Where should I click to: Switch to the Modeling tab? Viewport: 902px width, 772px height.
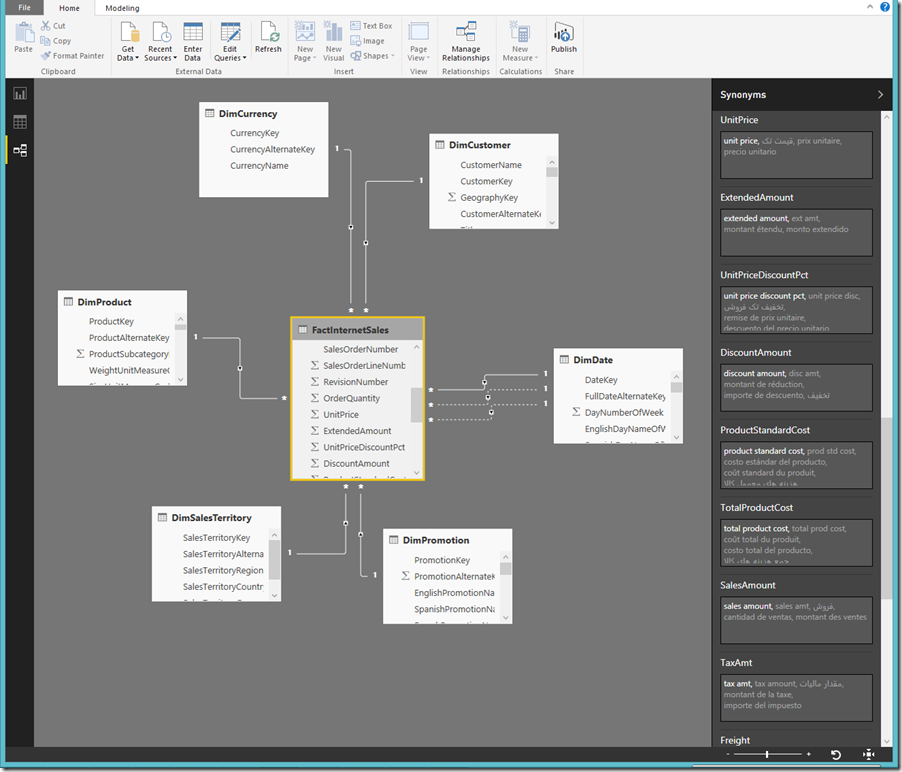pos(122,8)
